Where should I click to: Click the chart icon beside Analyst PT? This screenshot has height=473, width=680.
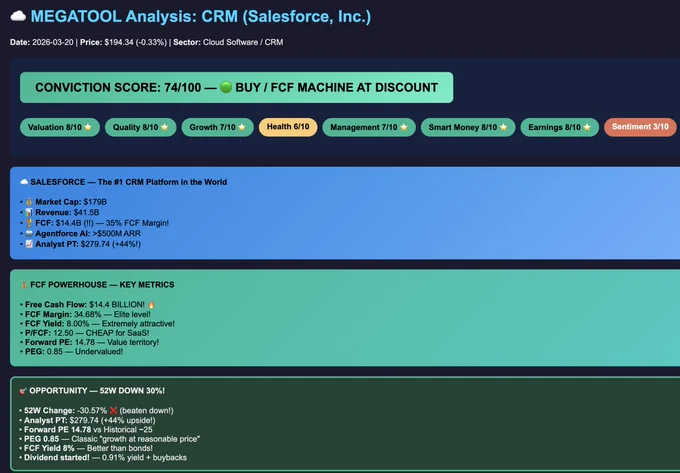pos(29,244)
